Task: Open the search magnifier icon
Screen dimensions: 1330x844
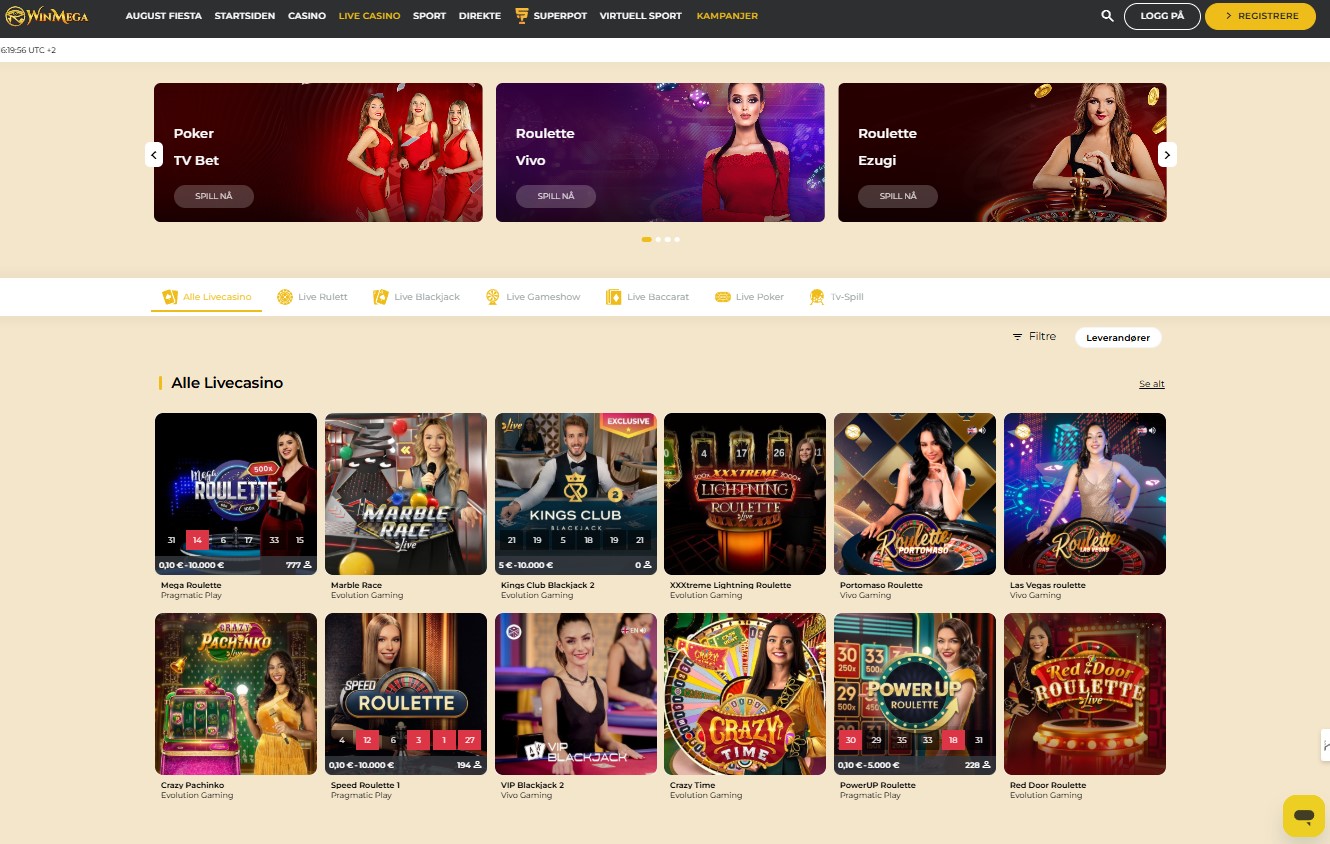Action: point(1107,16)
